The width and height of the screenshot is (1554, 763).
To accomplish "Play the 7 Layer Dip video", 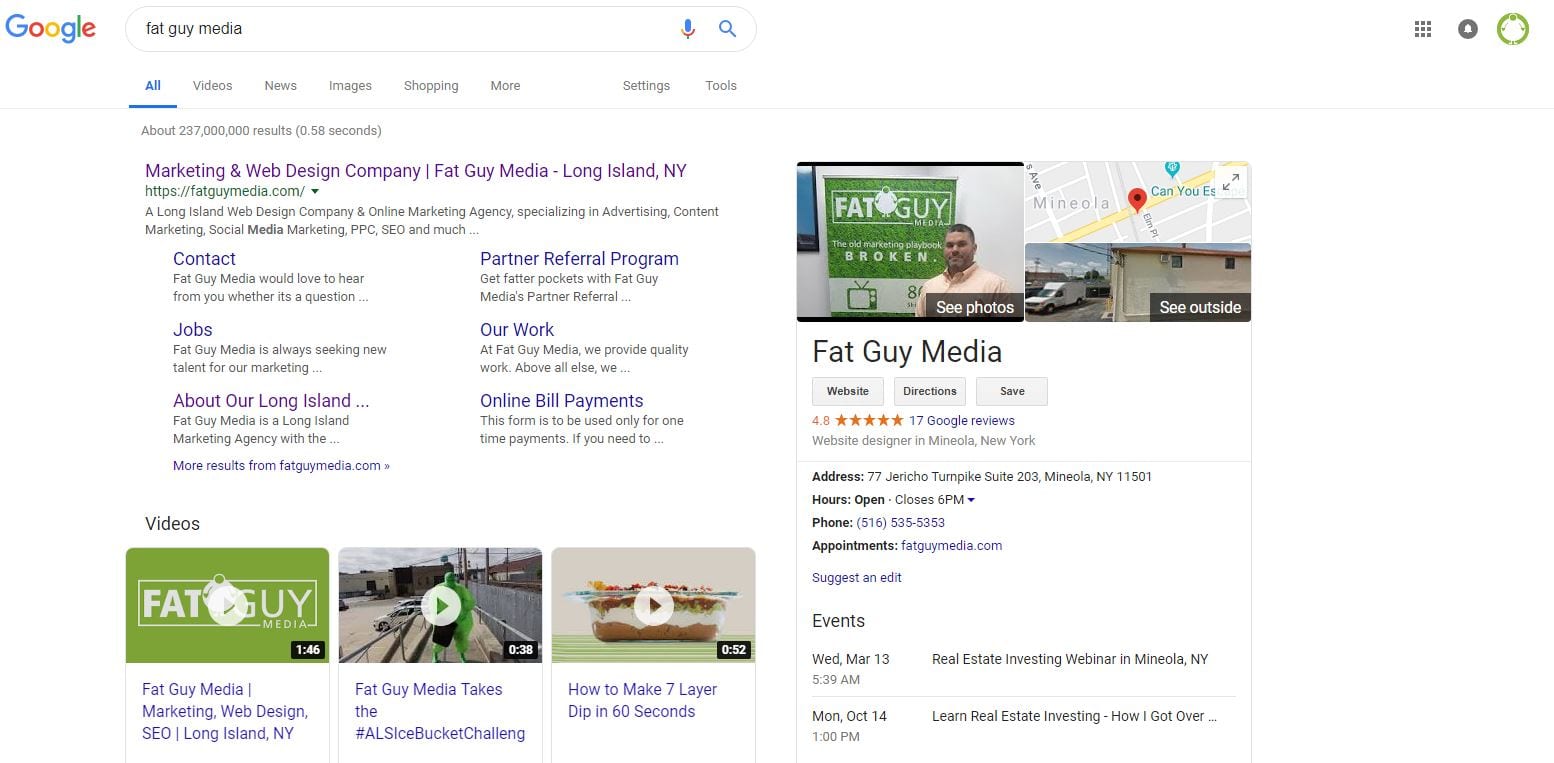I will click(653, 605).
